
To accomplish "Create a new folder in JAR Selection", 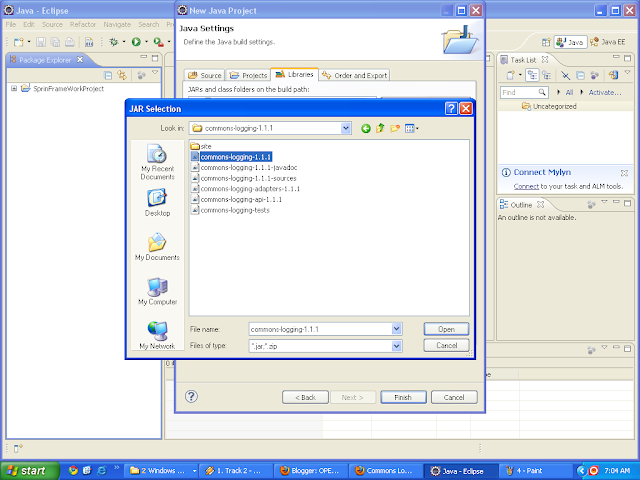I will (x=395, y=129).
